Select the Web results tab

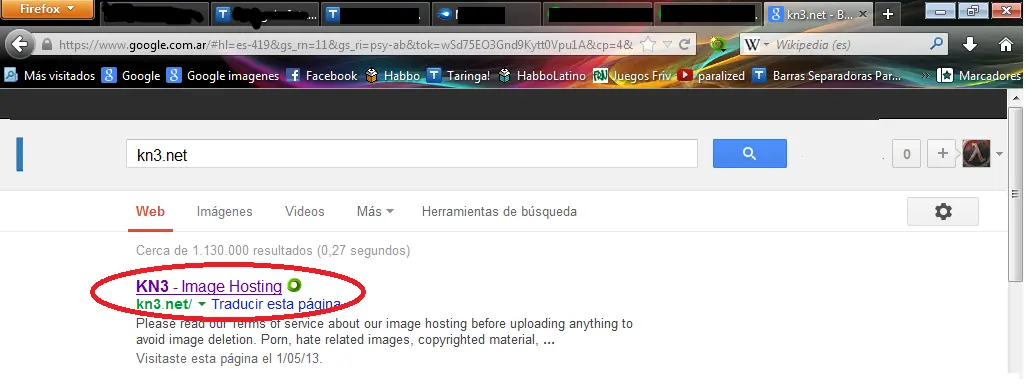coord(150,211)
